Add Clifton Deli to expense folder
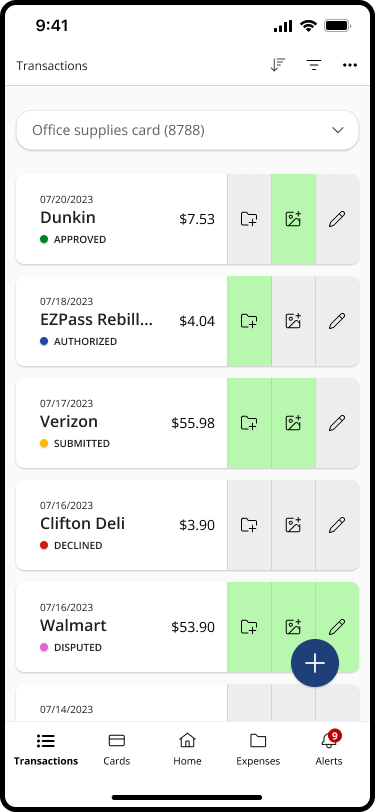Screen dimensions: 375x812 point(249,525)
